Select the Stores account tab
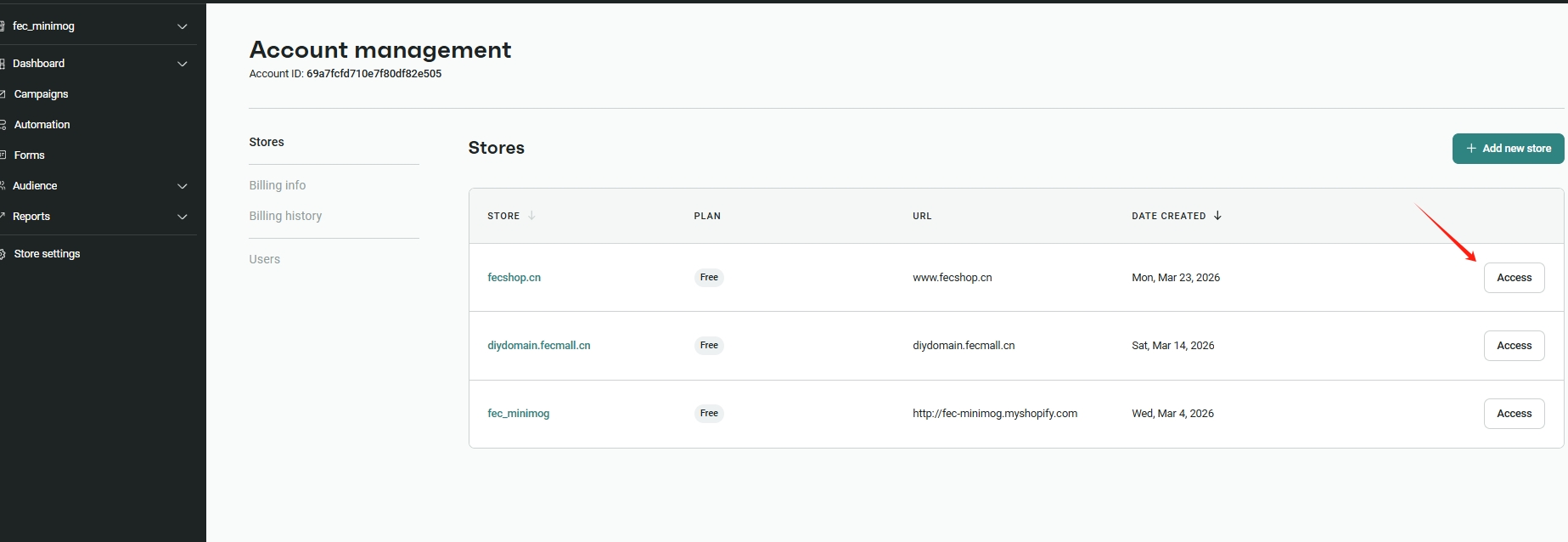The image size is (1568, 542). click(267, 142)
